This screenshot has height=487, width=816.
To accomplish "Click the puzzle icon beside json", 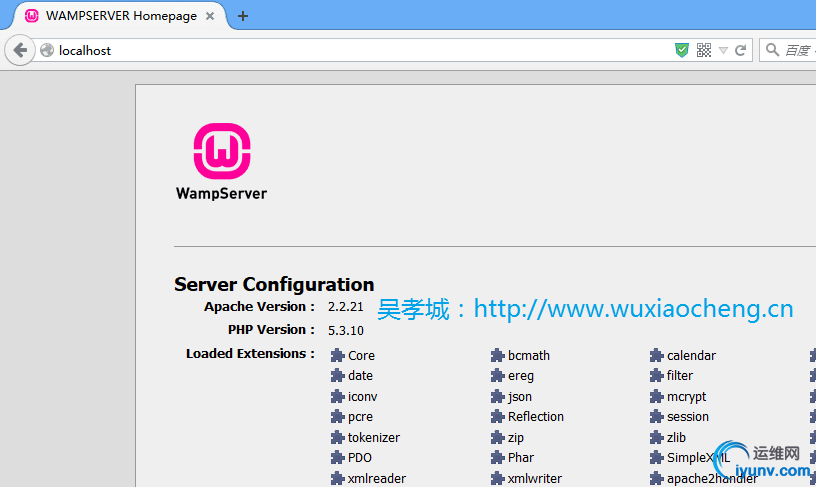I will pos(498,396).
